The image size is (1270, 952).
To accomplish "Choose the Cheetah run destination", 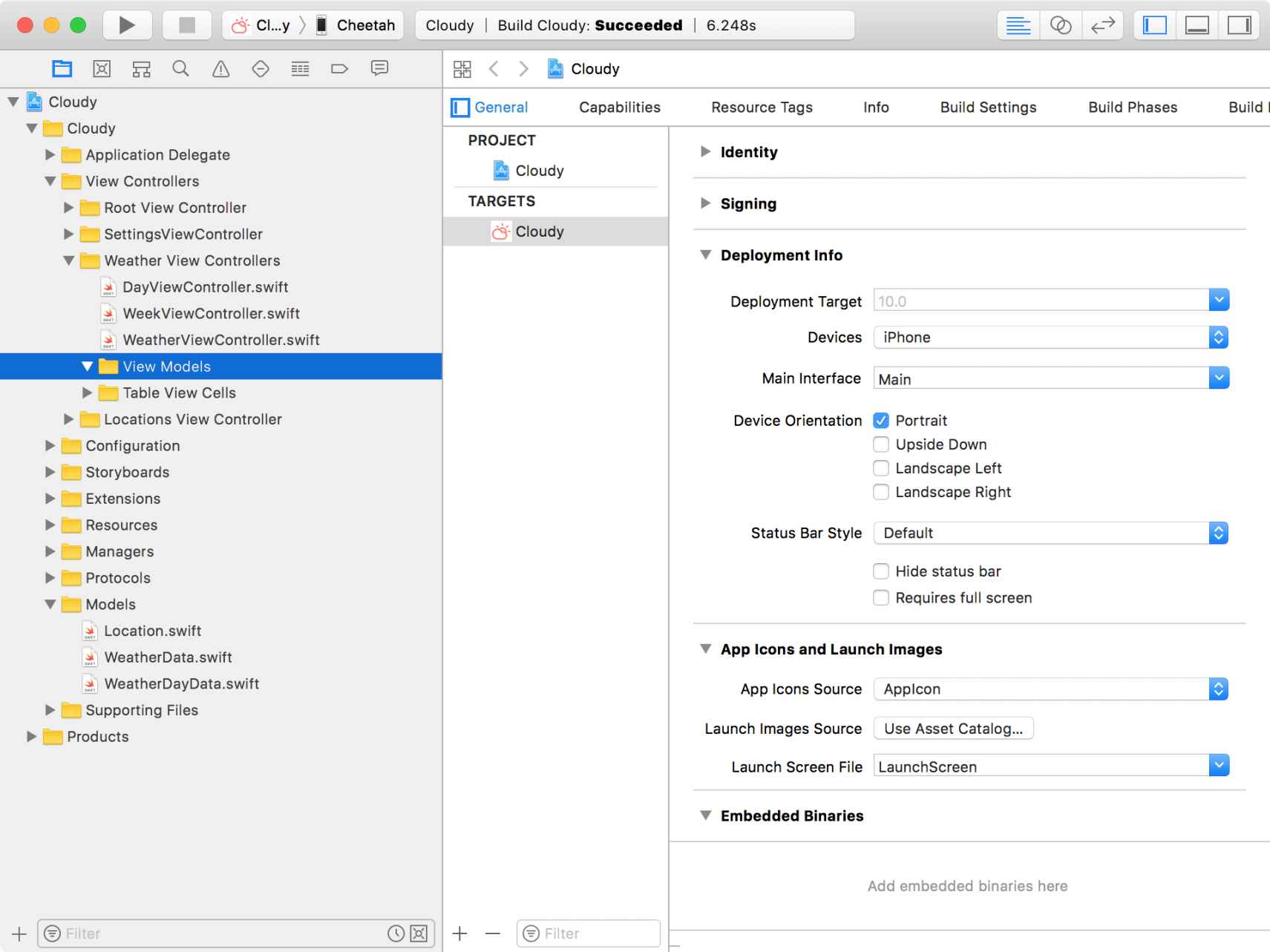I will click(356, 25).
